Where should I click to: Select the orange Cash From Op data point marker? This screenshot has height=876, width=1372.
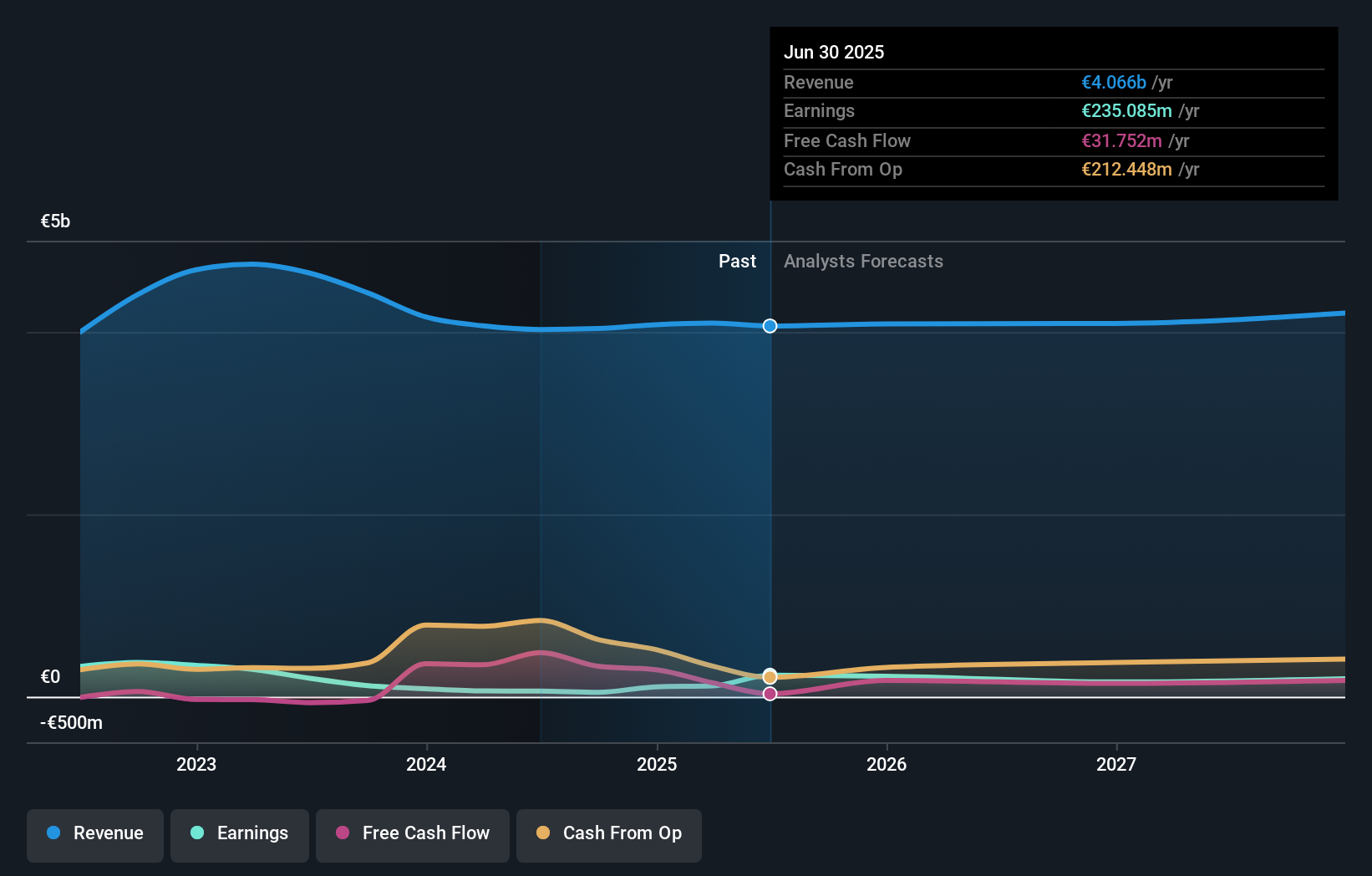(770, 676)
